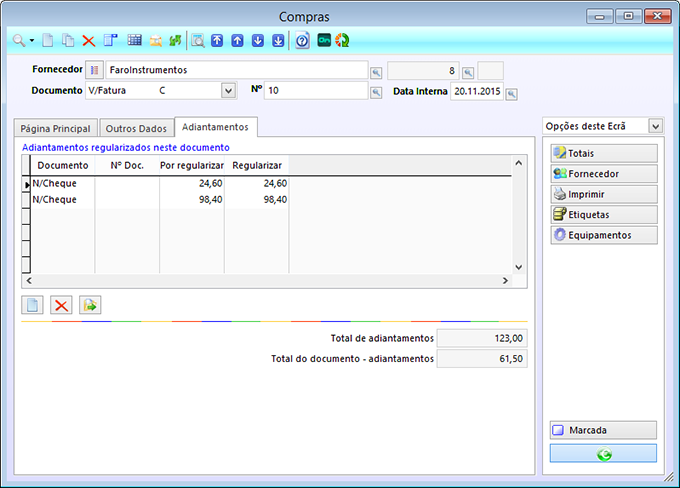Click lookup icon next to FaroInstrumentos field
This screenshot has height=488, width=680.
376,73
